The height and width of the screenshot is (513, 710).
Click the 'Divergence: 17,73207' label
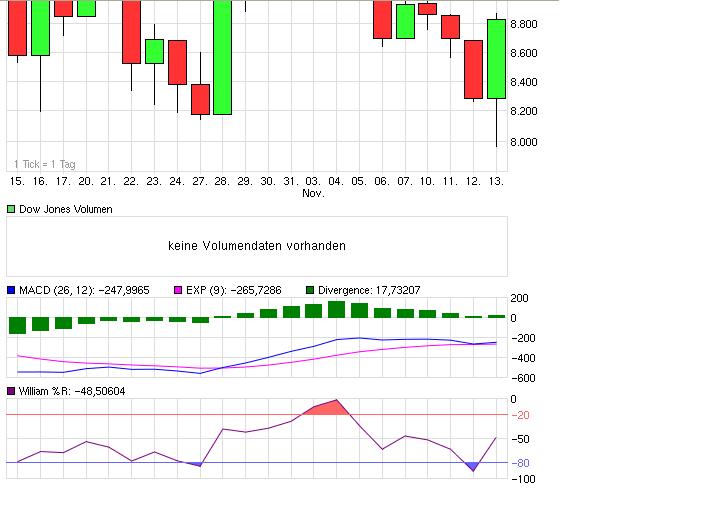click(369, 290)
